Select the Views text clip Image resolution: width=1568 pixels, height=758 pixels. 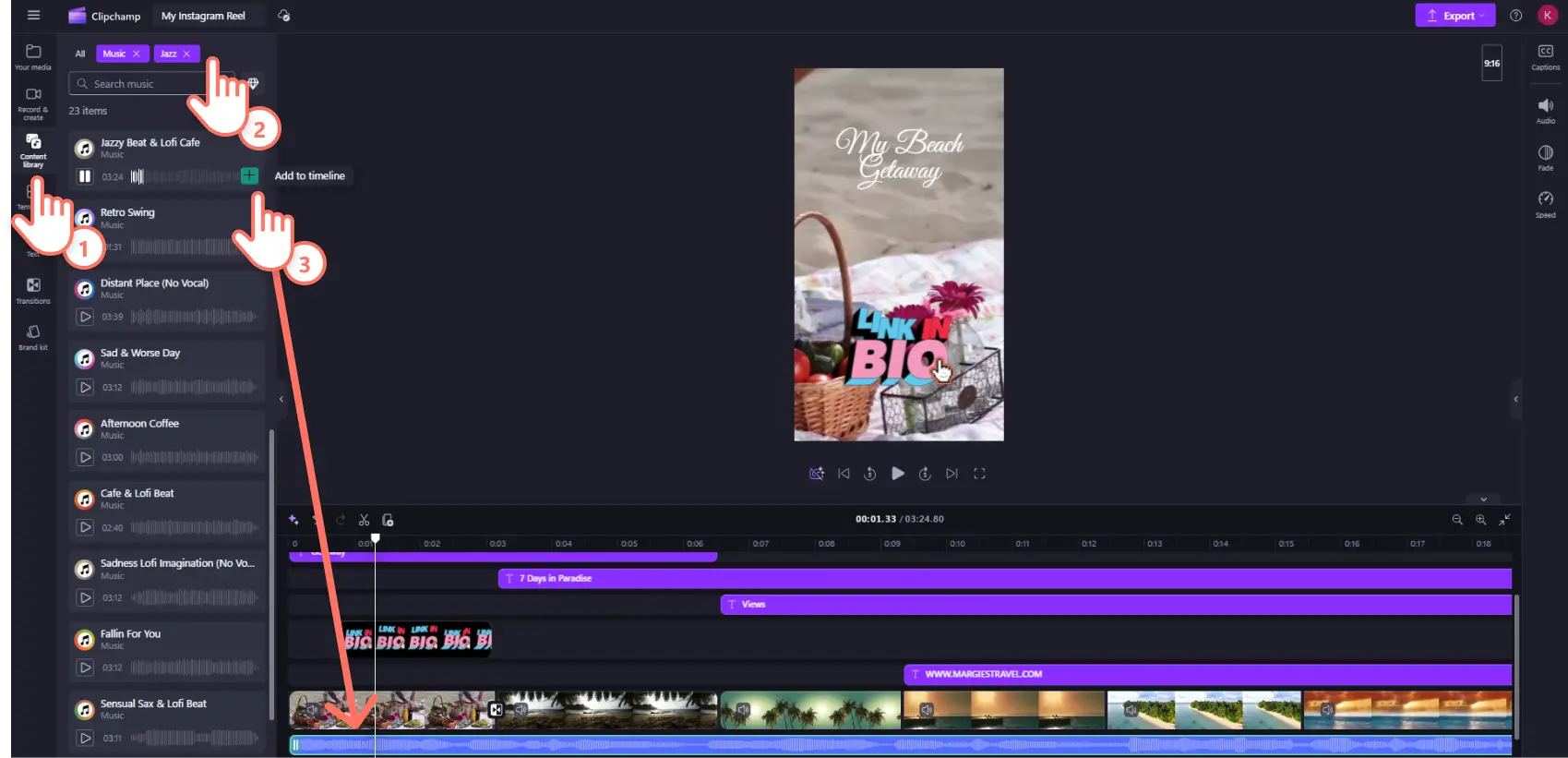[1116, 604]
